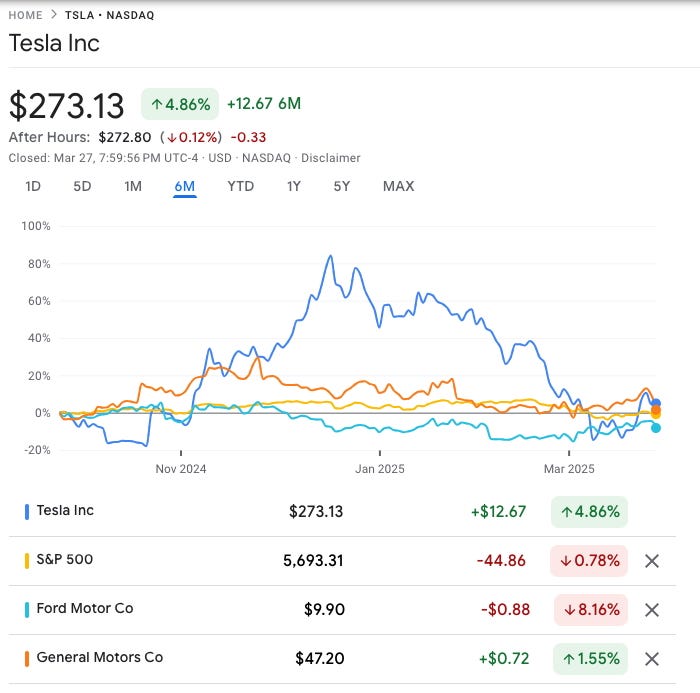Open the S&P 500 comparison row
The image size is (700, 693).
pos(342,561)
